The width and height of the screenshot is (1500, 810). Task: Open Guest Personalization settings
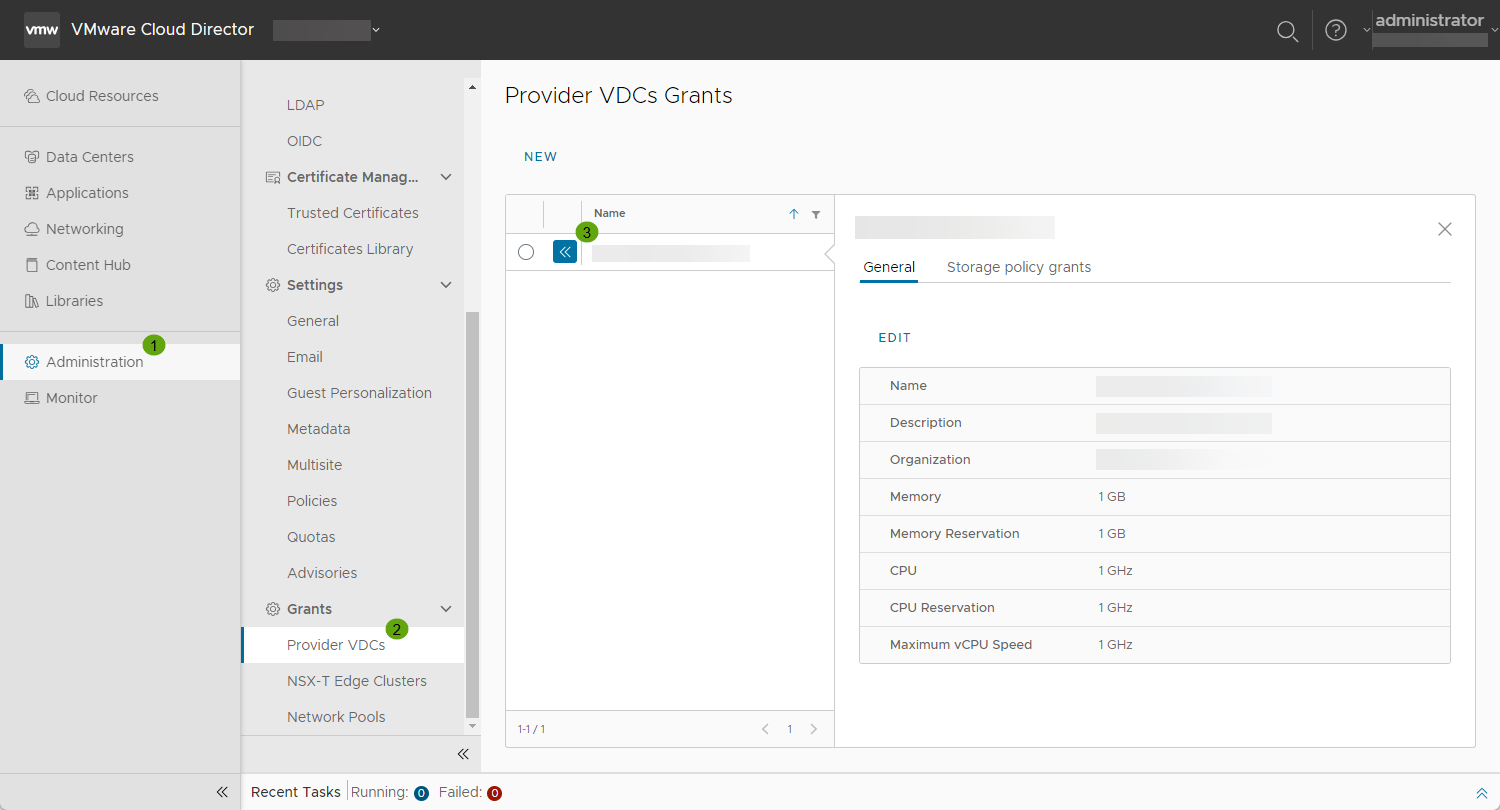coord(359,393)
